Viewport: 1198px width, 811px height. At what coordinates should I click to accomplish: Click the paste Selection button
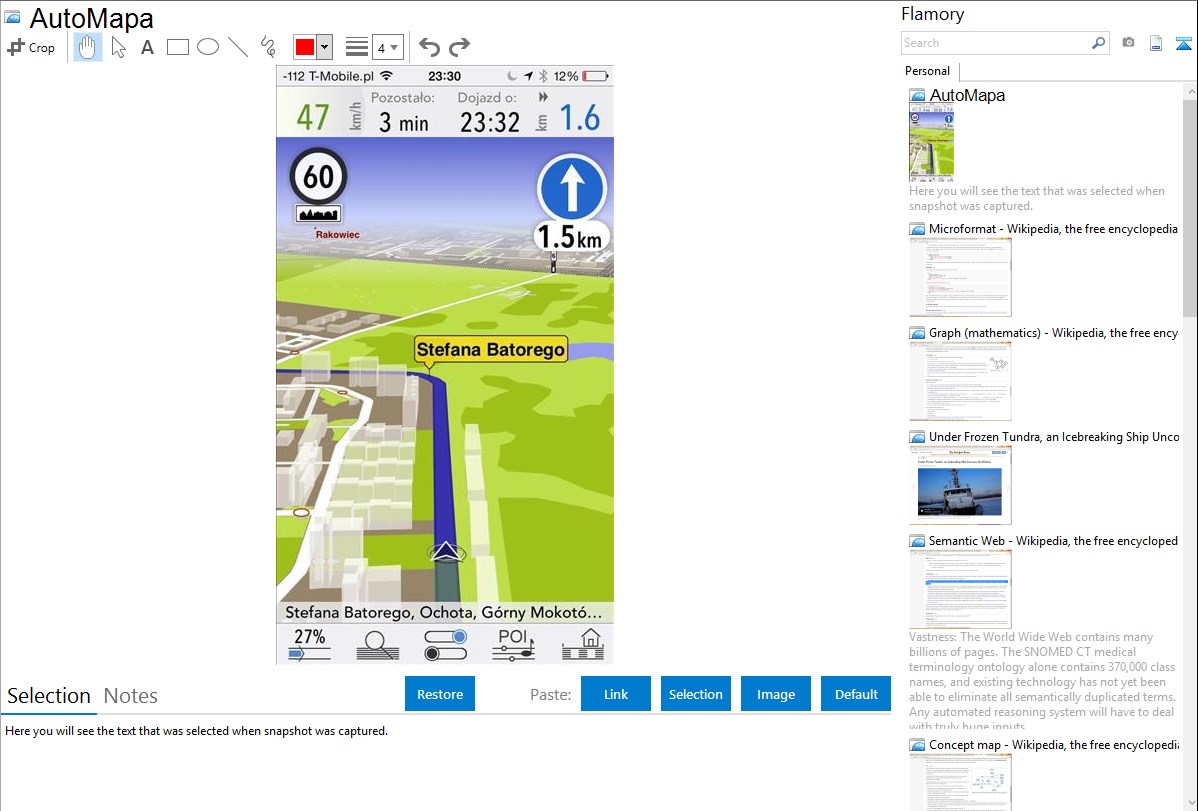pyautogui.click(x=695, y=694)
